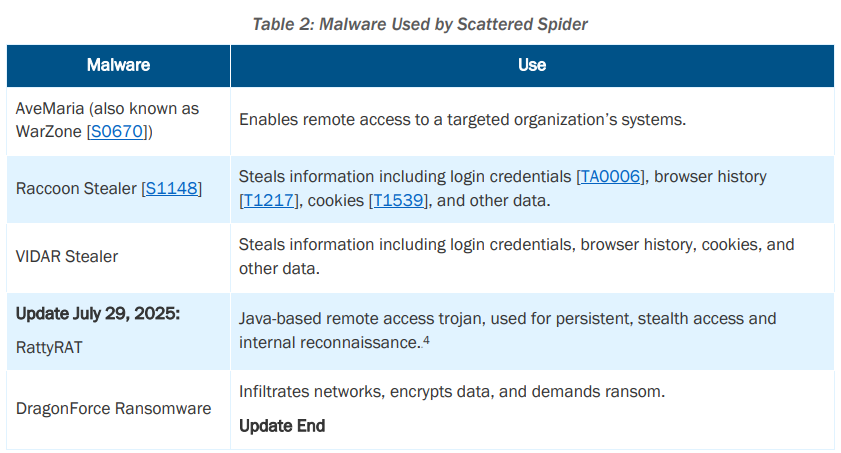Select the Use column header

(x=532, y=65)
